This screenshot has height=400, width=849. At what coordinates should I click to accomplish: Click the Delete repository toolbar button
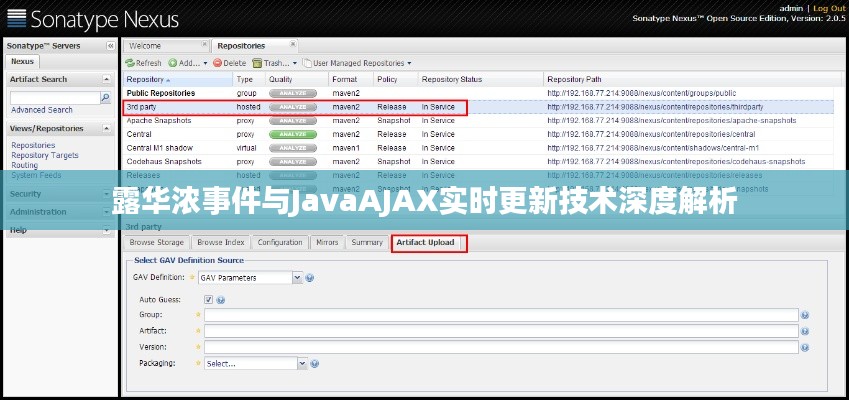tap(229, 63)
